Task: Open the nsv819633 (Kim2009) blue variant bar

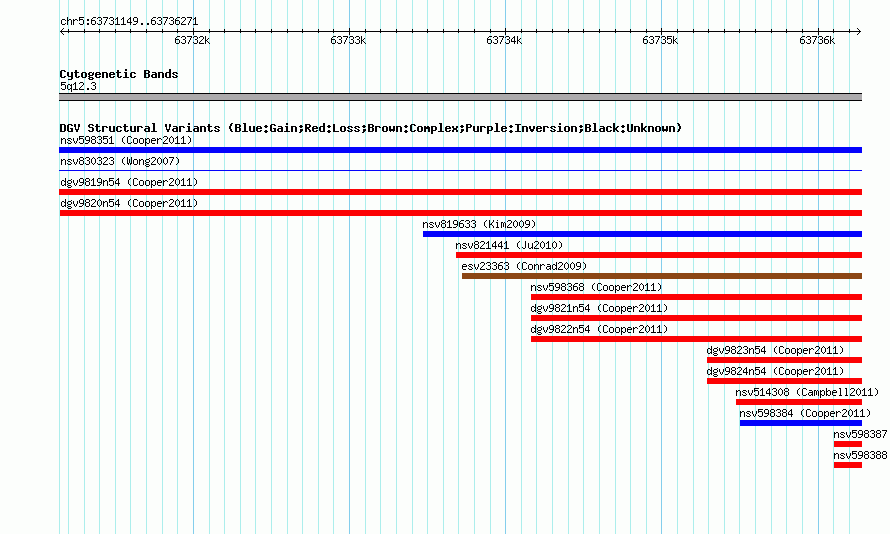Action: pos(642,234)
